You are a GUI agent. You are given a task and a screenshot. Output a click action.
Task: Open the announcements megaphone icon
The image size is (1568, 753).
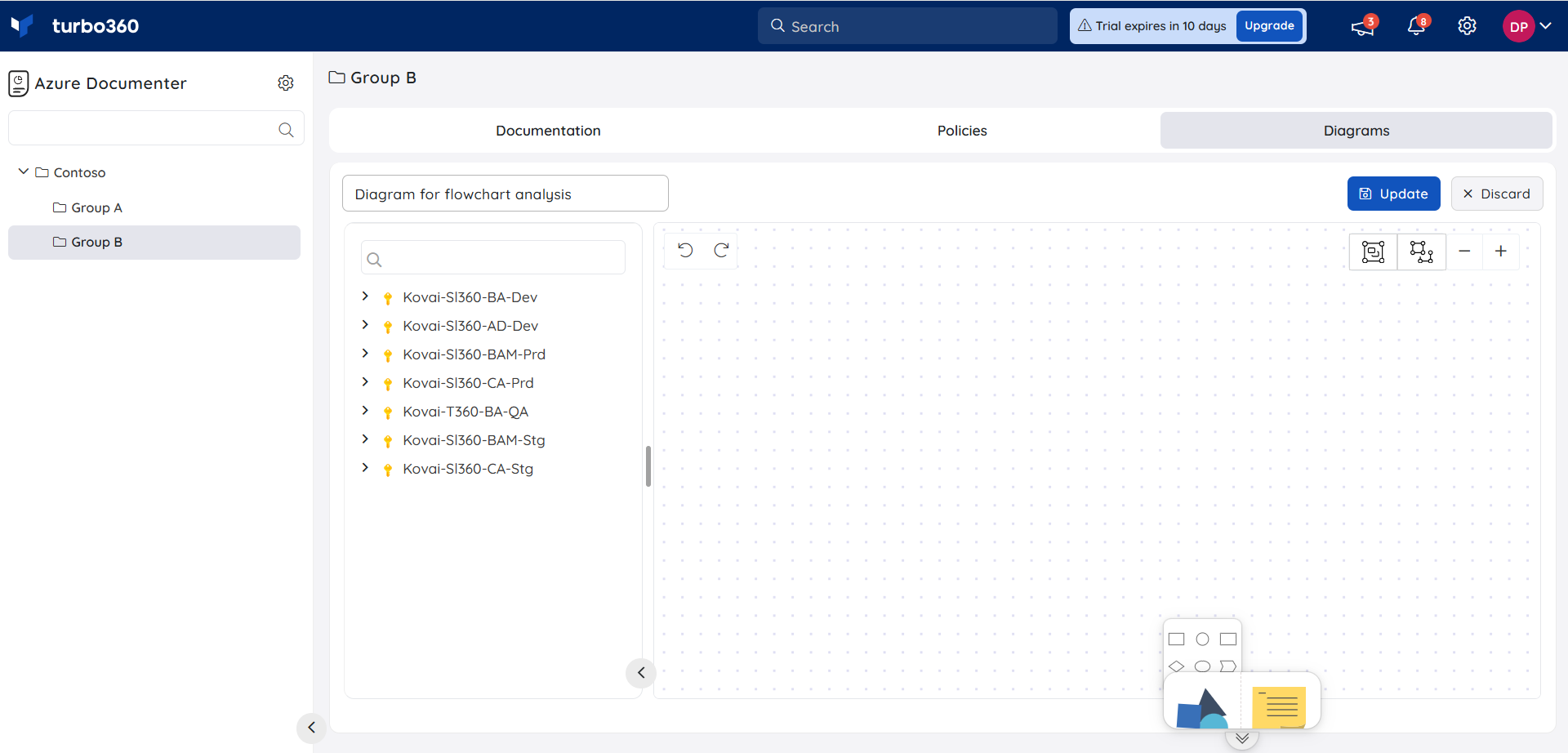1362,27
